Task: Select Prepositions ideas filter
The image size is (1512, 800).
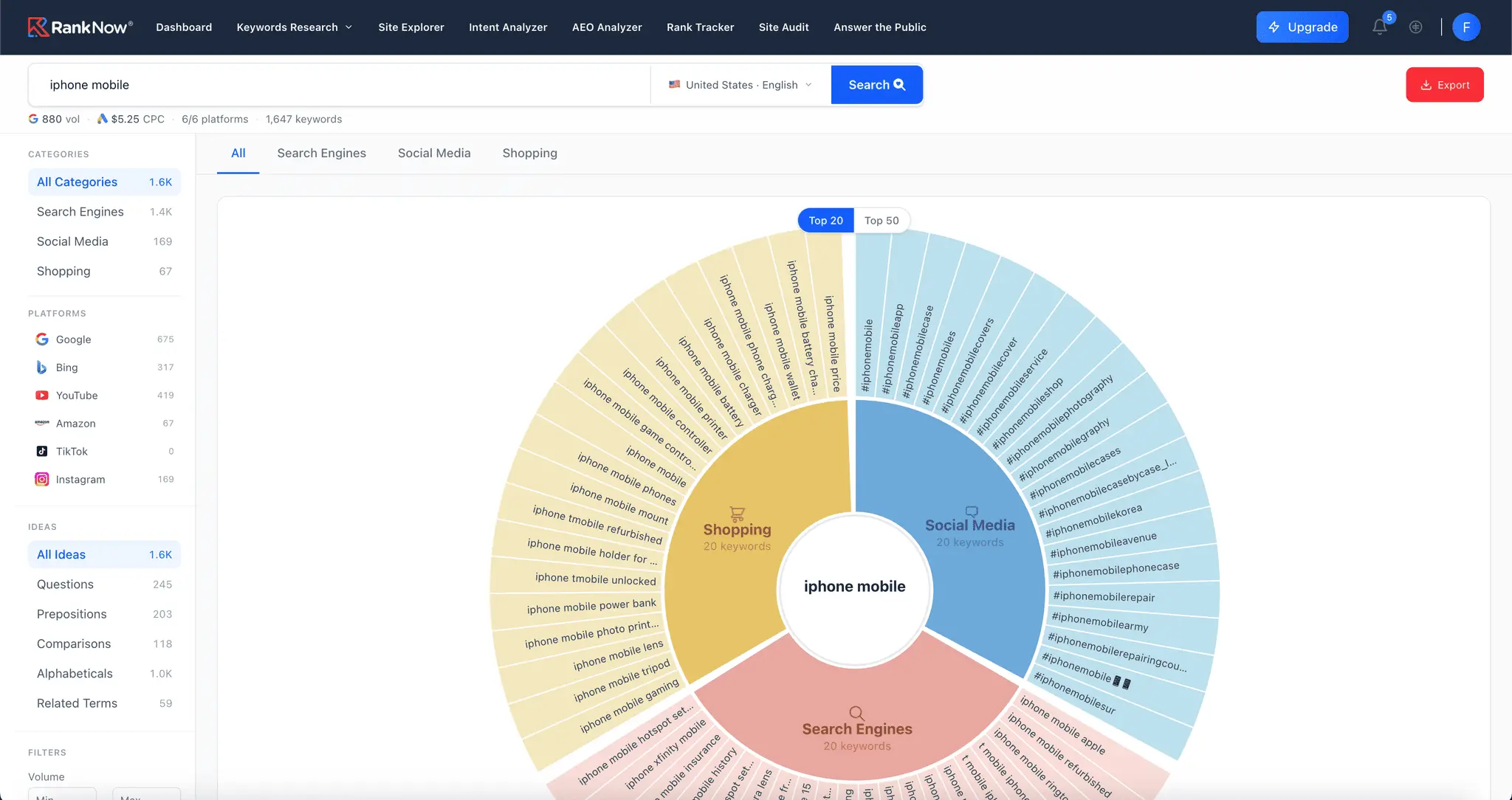Action: coord(104,614)
